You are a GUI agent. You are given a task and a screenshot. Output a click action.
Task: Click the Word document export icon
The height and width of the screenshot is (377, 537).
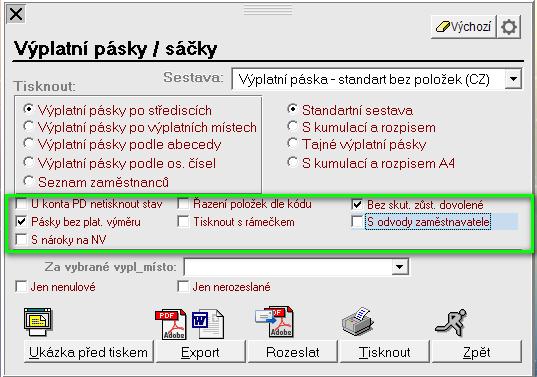click(x=208, y=324)
